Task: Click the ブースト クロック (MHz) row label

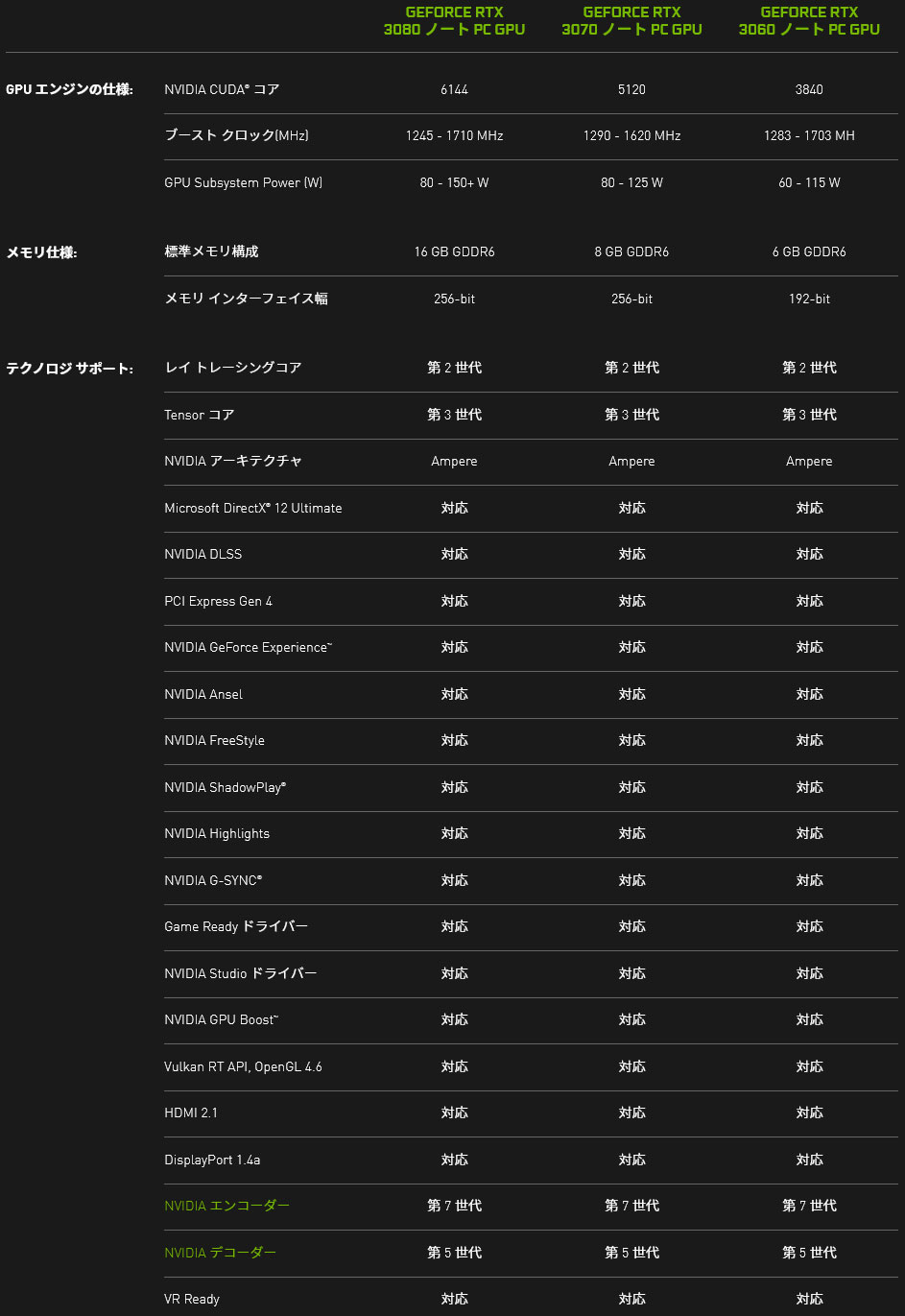Action: point(236,135)
